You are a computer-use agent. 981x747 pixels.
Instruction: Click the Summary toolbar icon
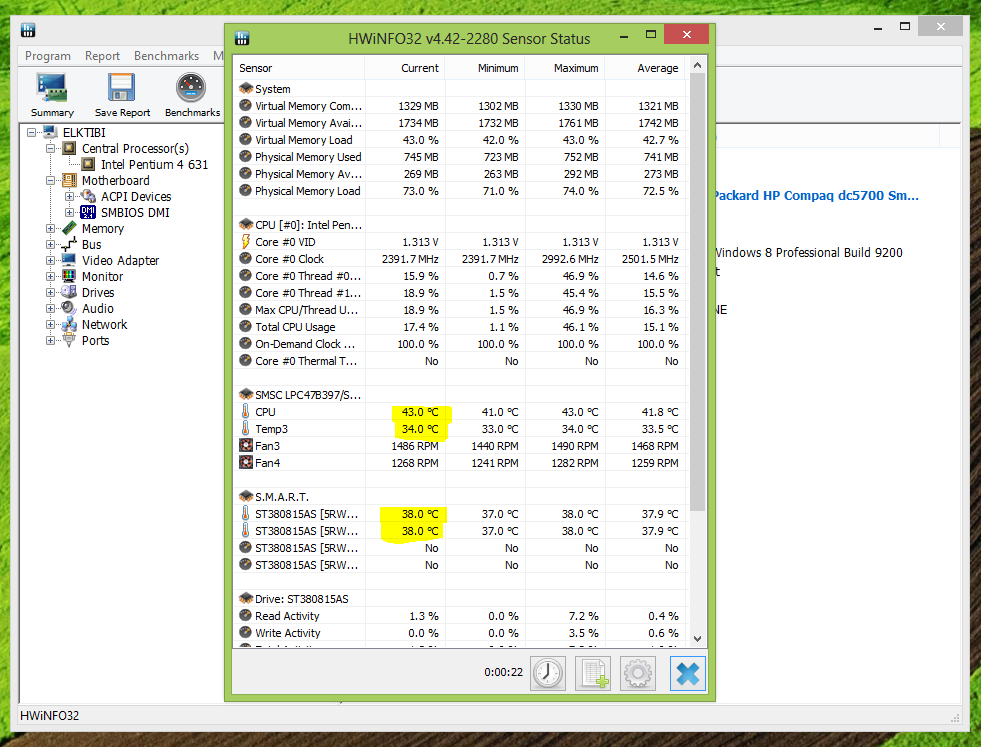[52, 89]
